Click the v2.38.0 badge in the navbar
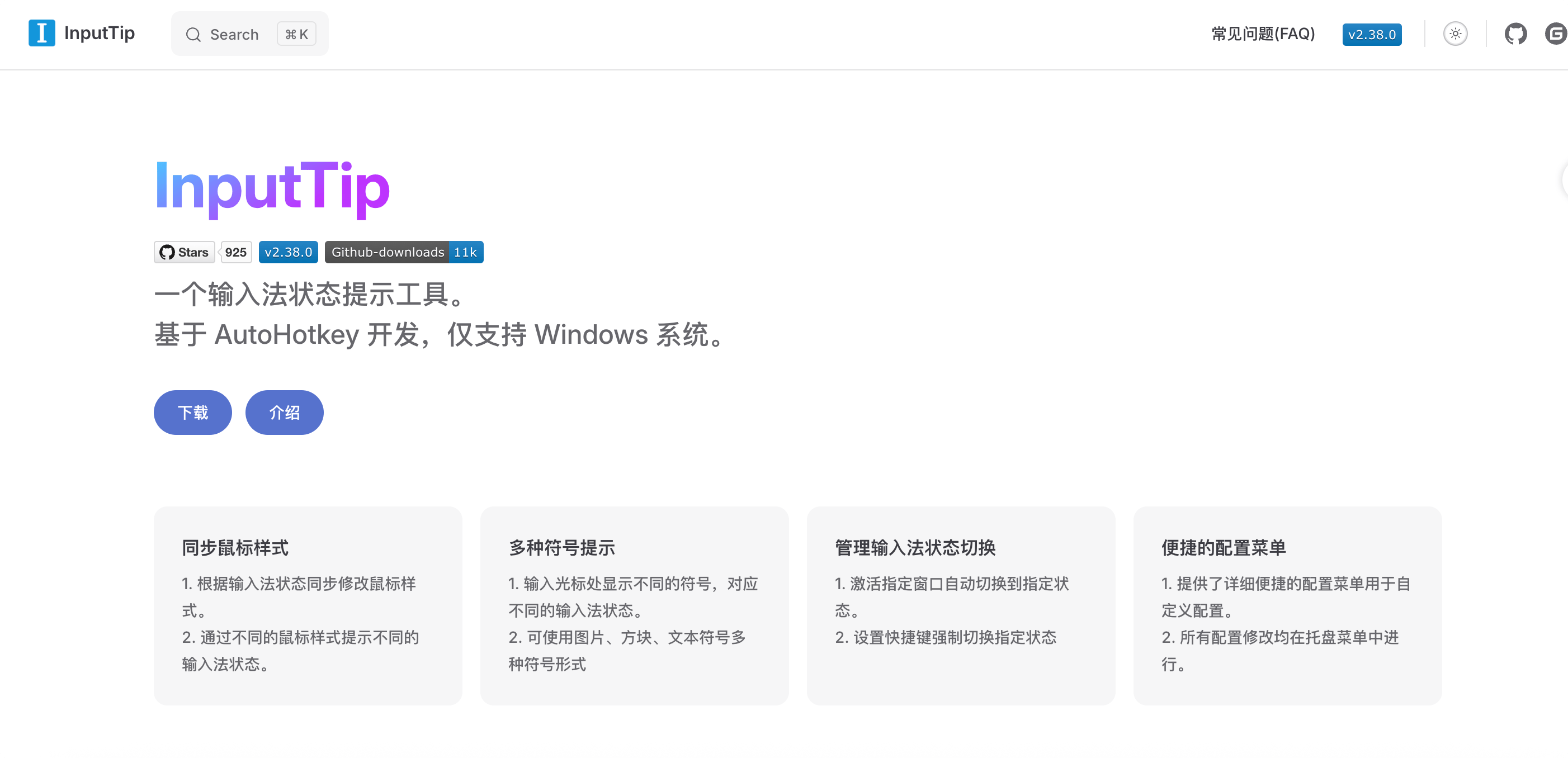1568x758 pixels. pos(1372,34)
